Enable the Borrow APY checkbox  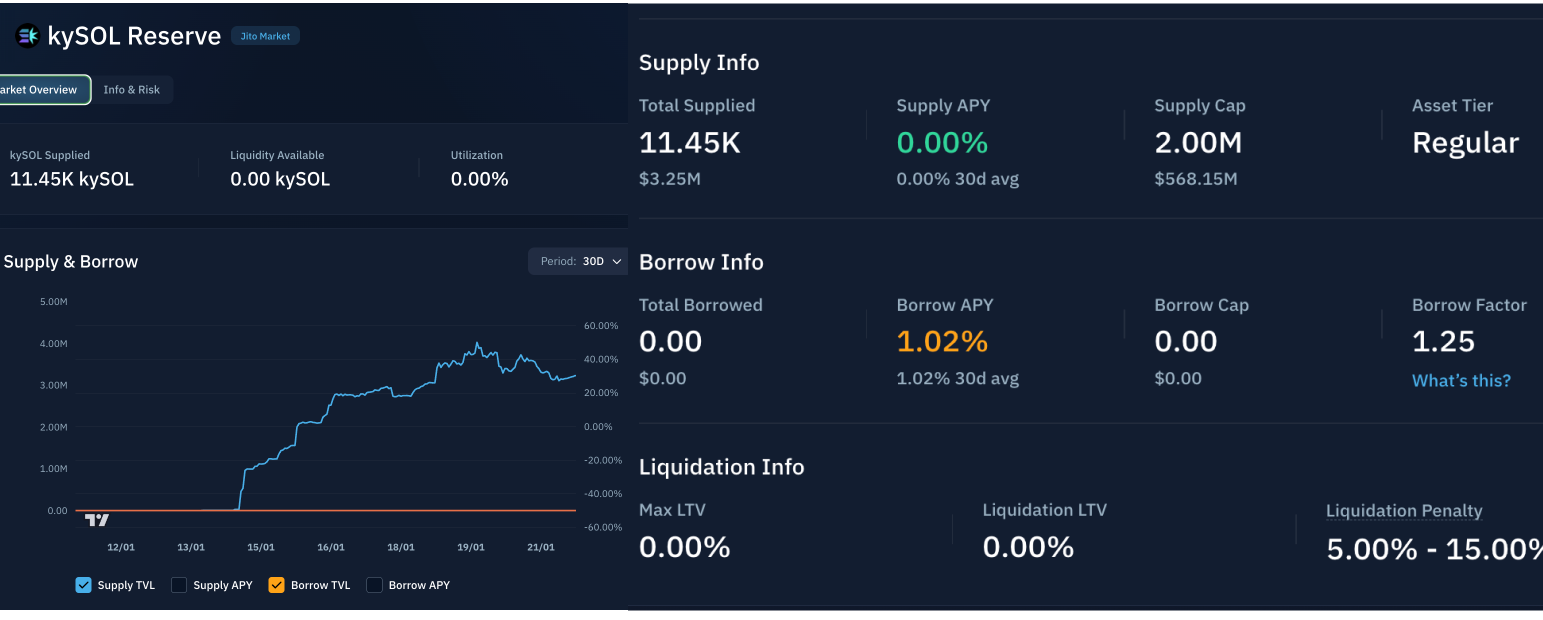[375, 585]
